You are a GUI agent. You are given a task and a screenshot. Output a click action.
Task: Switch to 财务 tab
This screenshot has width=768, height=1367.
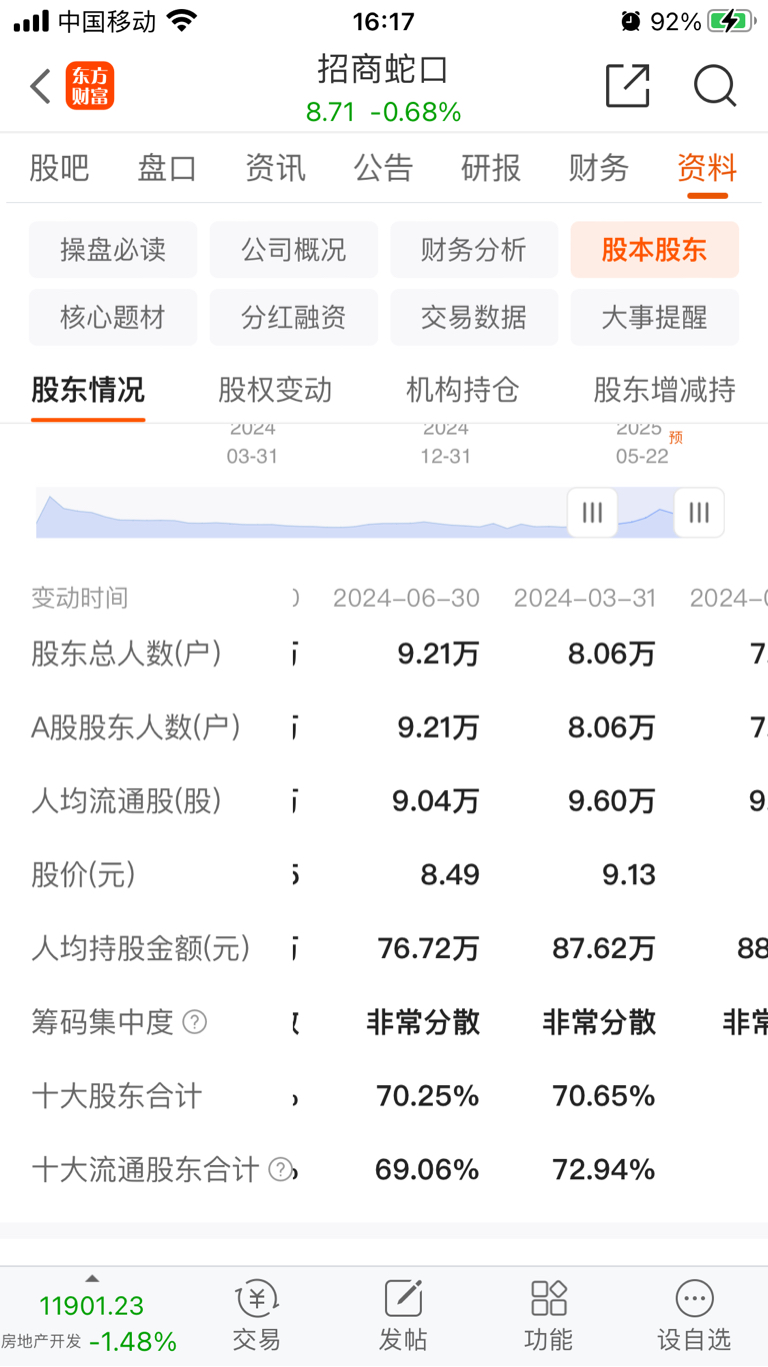599,167
